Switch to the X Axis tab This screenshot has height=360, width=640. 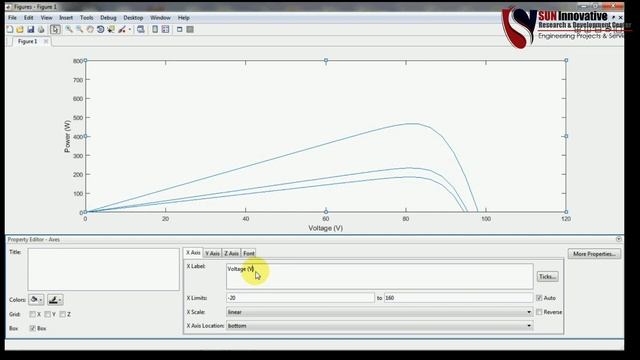193,253
